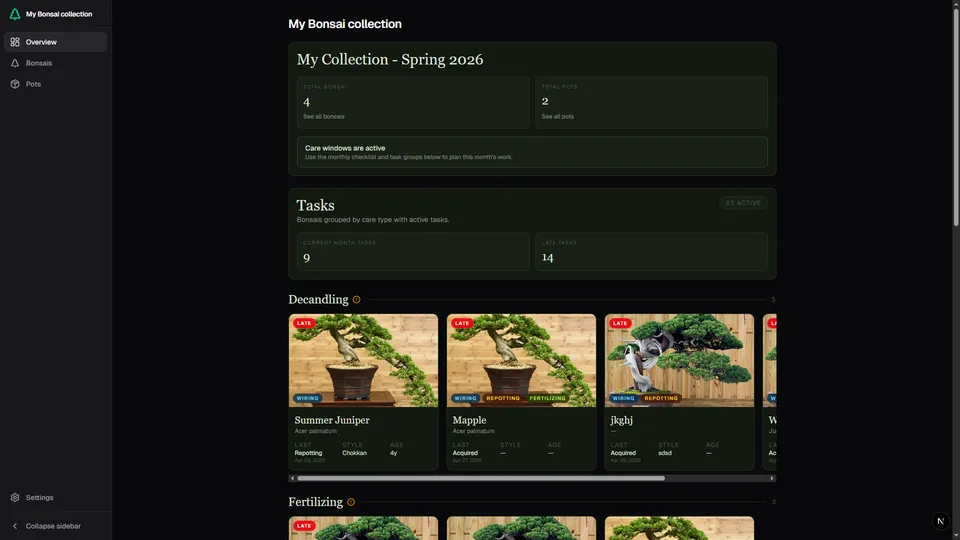This screenshot has width=960, height=540.
Task: Click Repotting tag on Mapple card
Action: (x=503, y=398)
